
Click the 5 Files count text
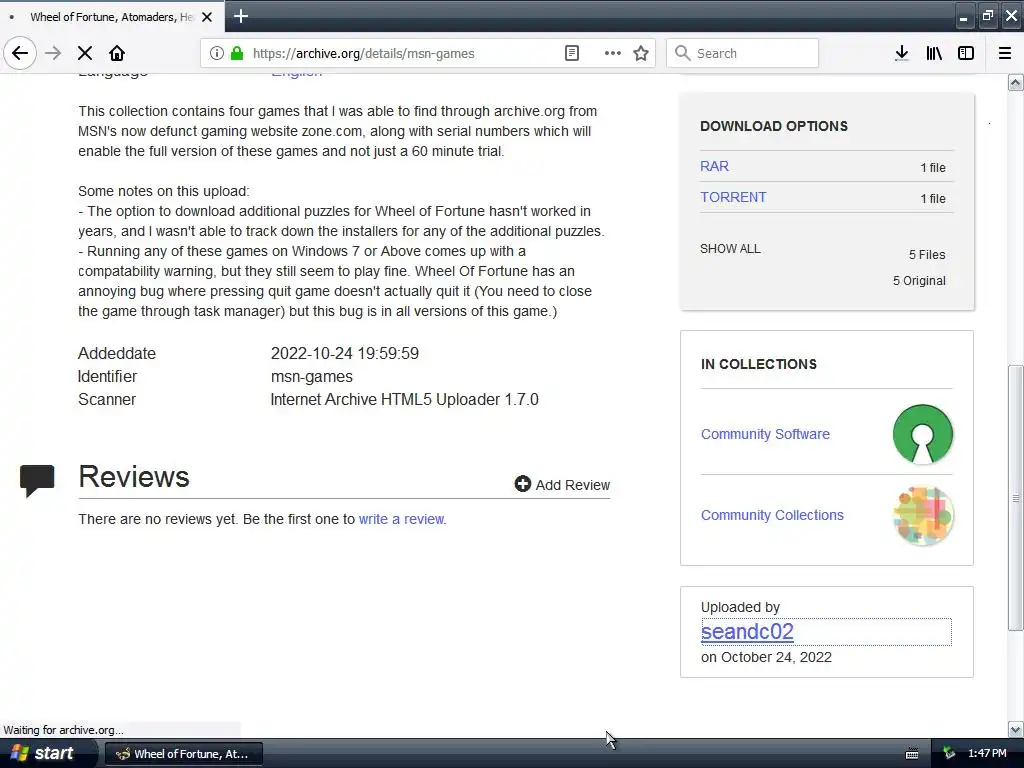[927, 255]
